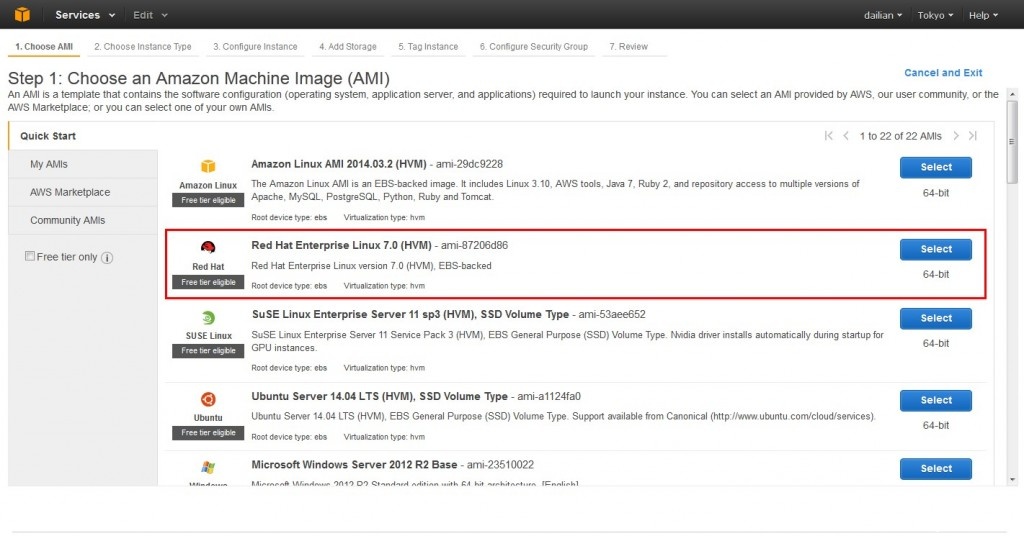Viewport: 1024px width, 536px height.
Task: Expand the Help menu
Action: coord(983,15)
